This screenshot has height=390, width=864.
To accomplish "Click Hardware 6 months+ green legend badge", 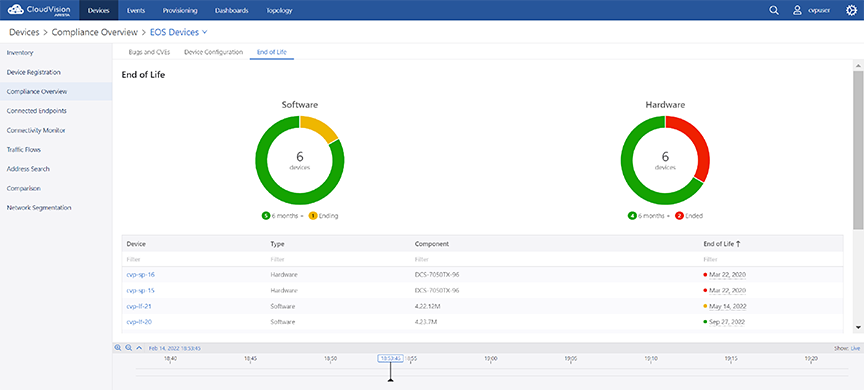I will tap(632, 216).
